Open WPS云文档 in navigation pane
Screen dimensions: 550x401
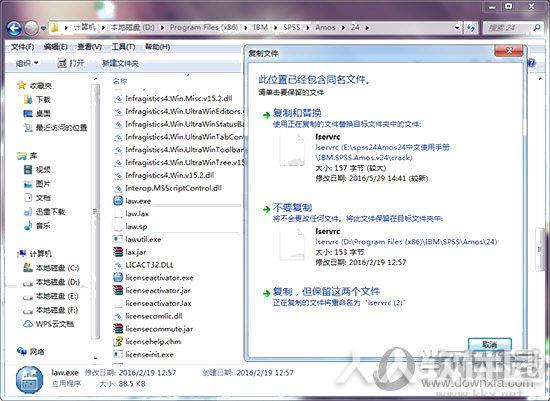tap(49, 324)
